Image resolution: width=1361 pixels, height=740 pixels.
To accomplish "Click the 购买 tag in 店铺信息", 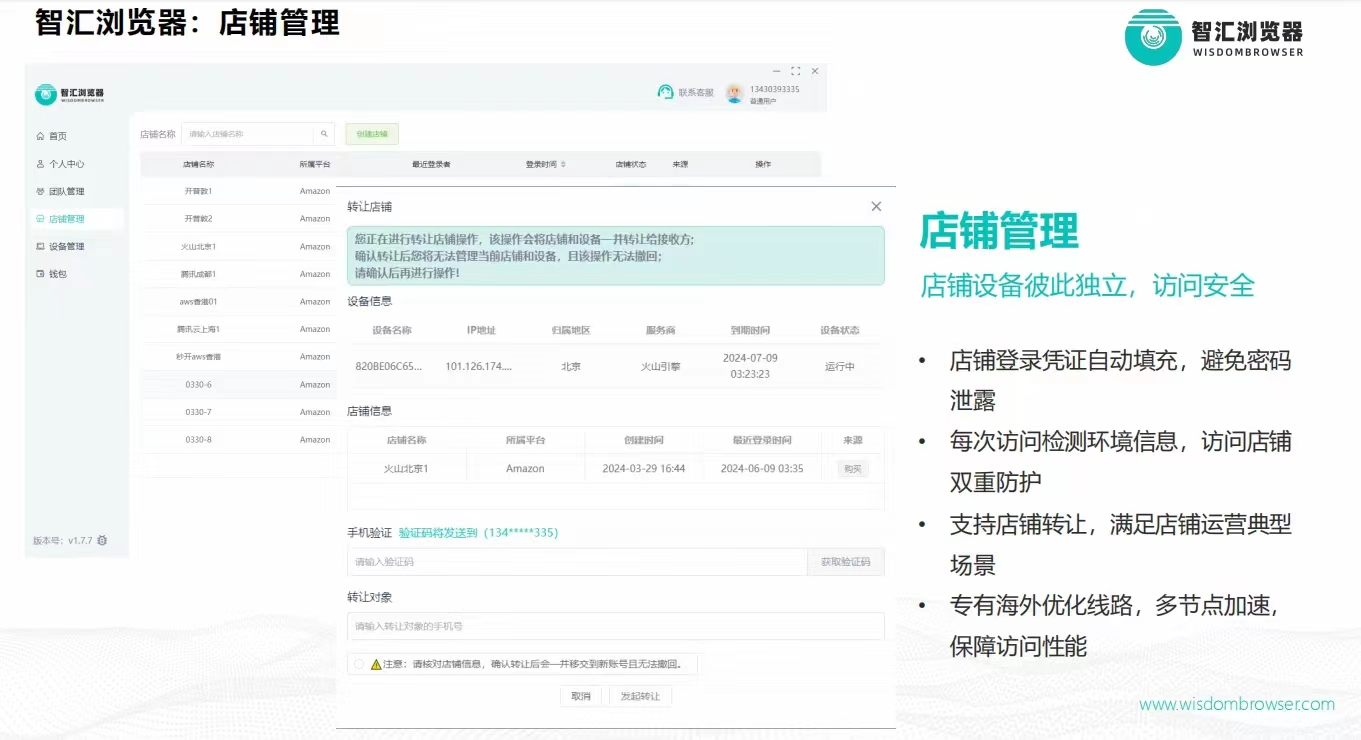I will (852, 469).
